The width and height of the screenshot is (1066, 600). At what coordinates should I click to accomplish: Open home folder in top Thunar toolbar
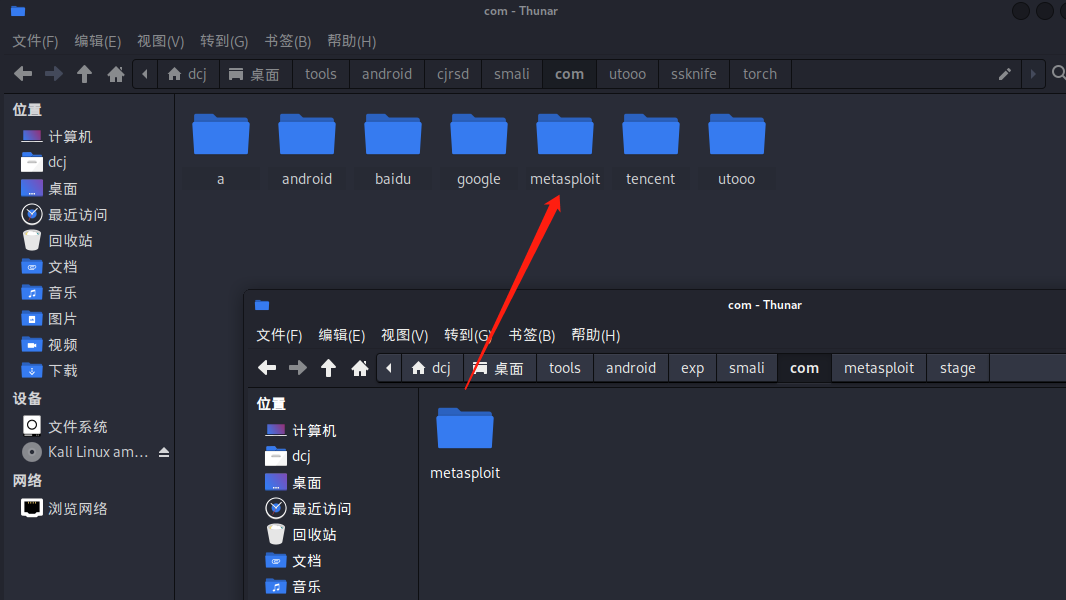(x=116, y=73)
